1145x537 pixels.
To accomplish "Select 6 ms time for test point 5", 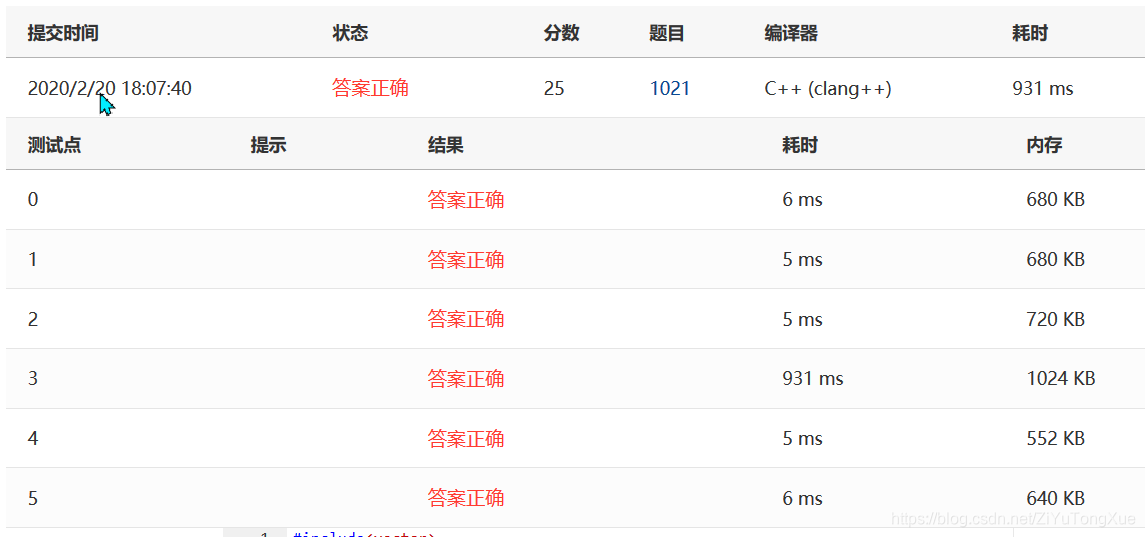I will (x=803, y=498).
